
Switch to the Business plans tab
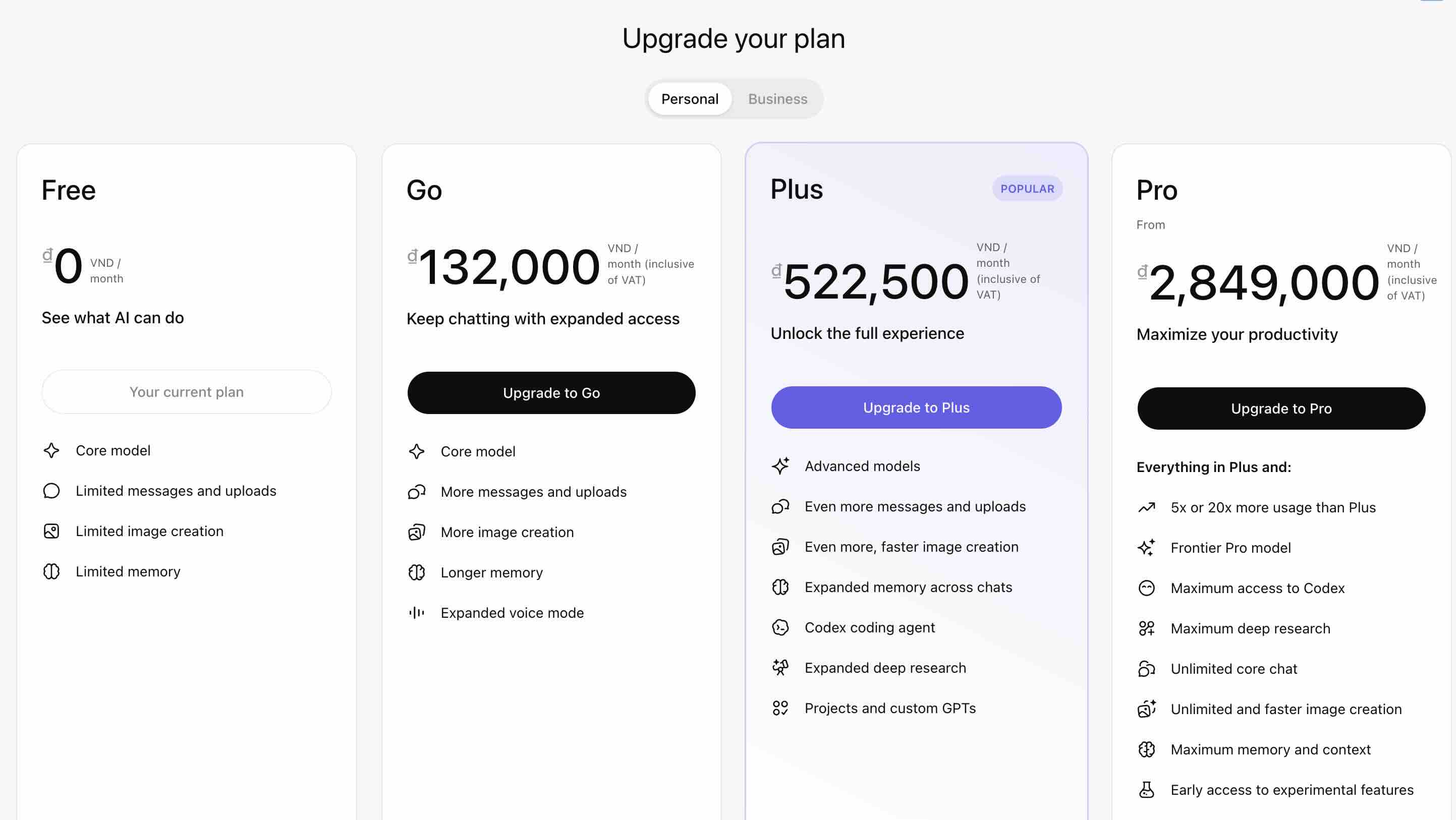pyautogui.click(x=777, y=99)
